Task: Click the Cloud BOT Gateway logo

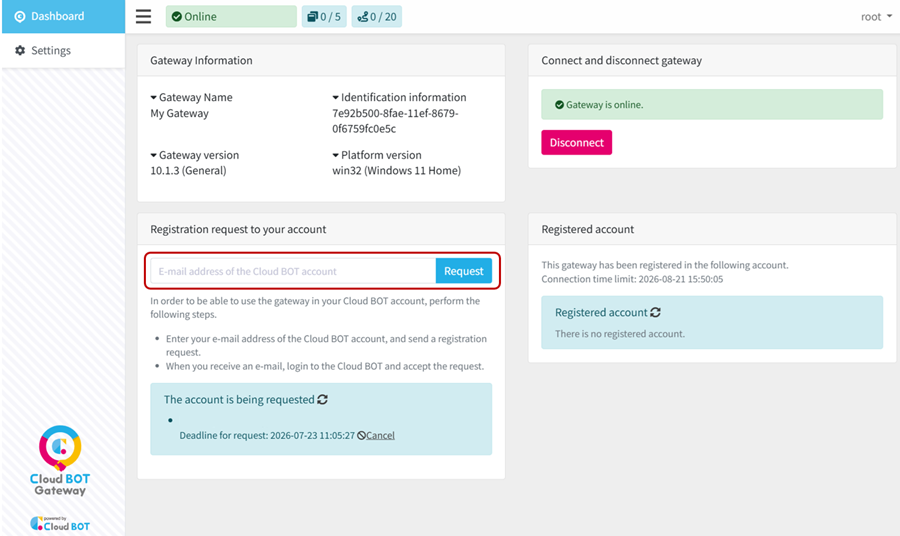Action: [60, 460]
